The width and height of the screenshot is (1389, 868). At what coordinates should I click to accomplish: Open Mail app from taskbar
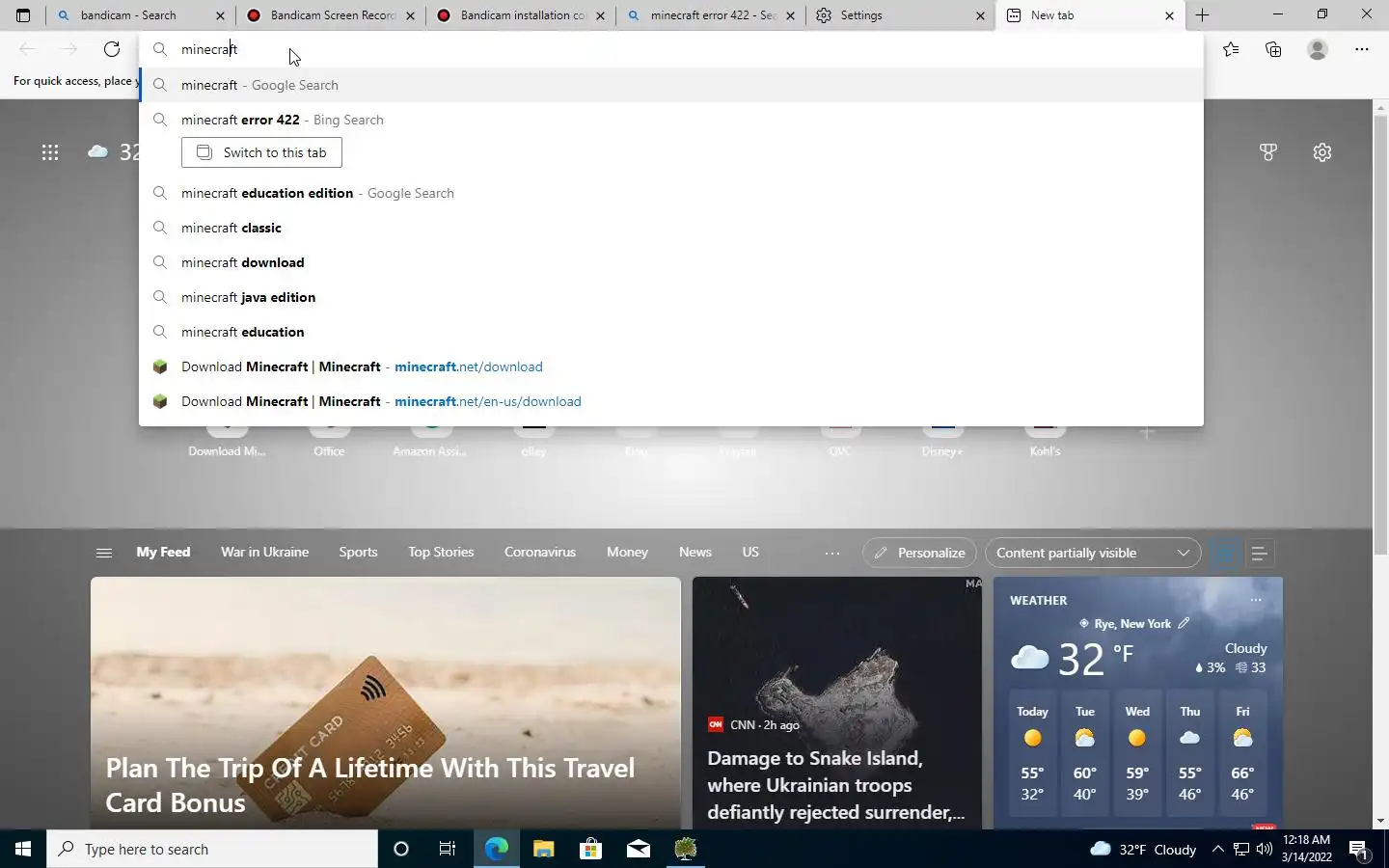639,849
